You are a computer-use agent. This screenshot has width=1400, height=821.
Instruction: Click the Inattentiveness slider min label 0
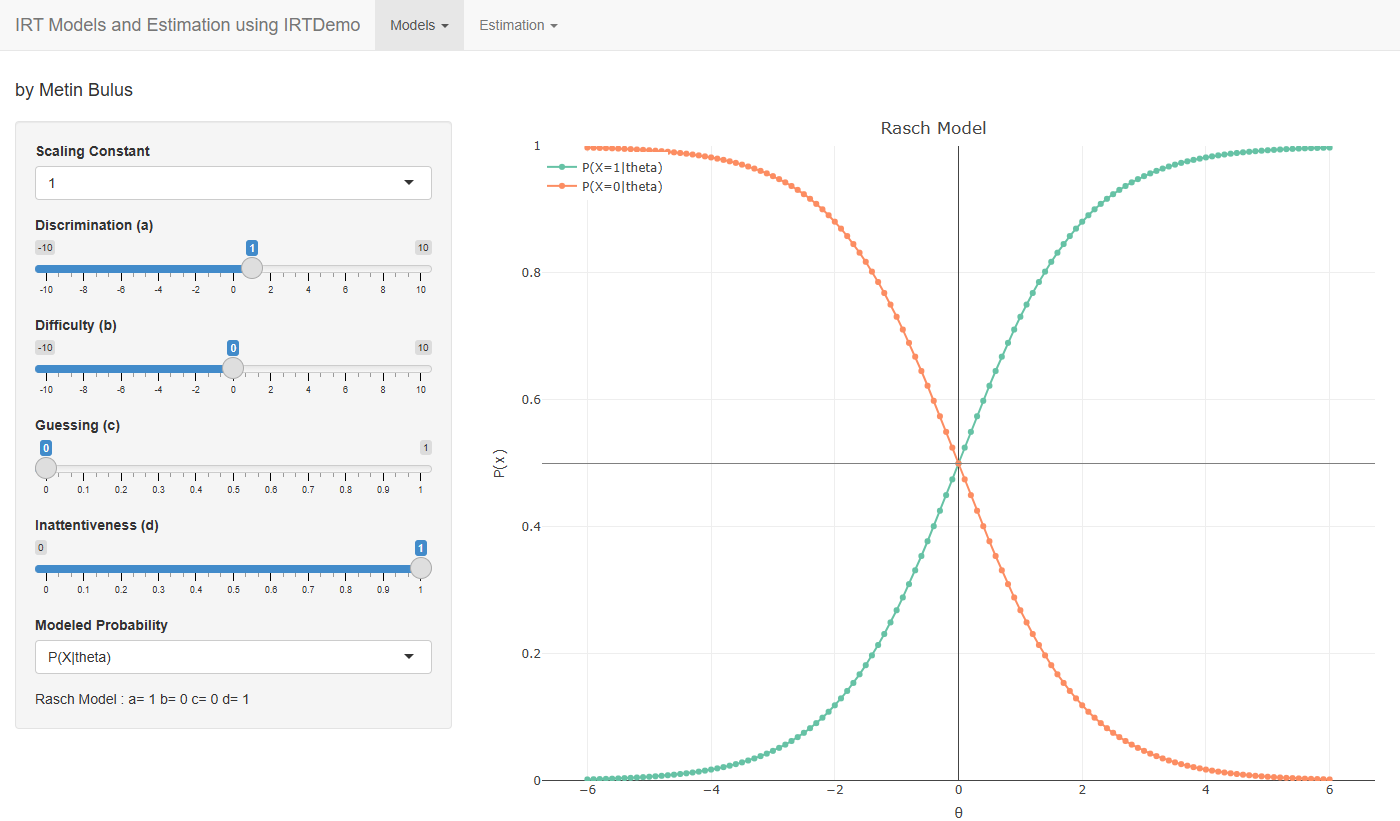click(41, 548)
